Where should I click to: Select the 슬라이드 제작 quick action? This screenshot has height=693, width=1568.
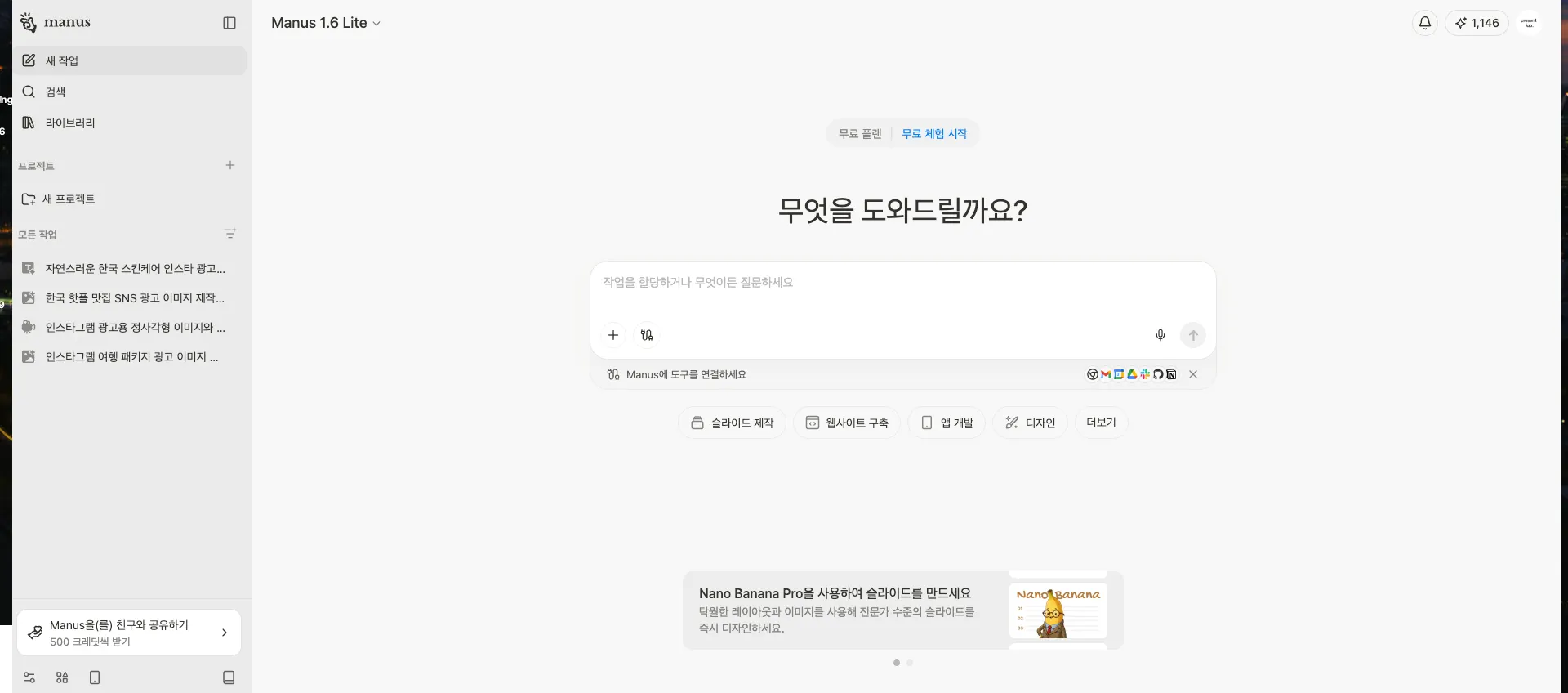(733, 423)
